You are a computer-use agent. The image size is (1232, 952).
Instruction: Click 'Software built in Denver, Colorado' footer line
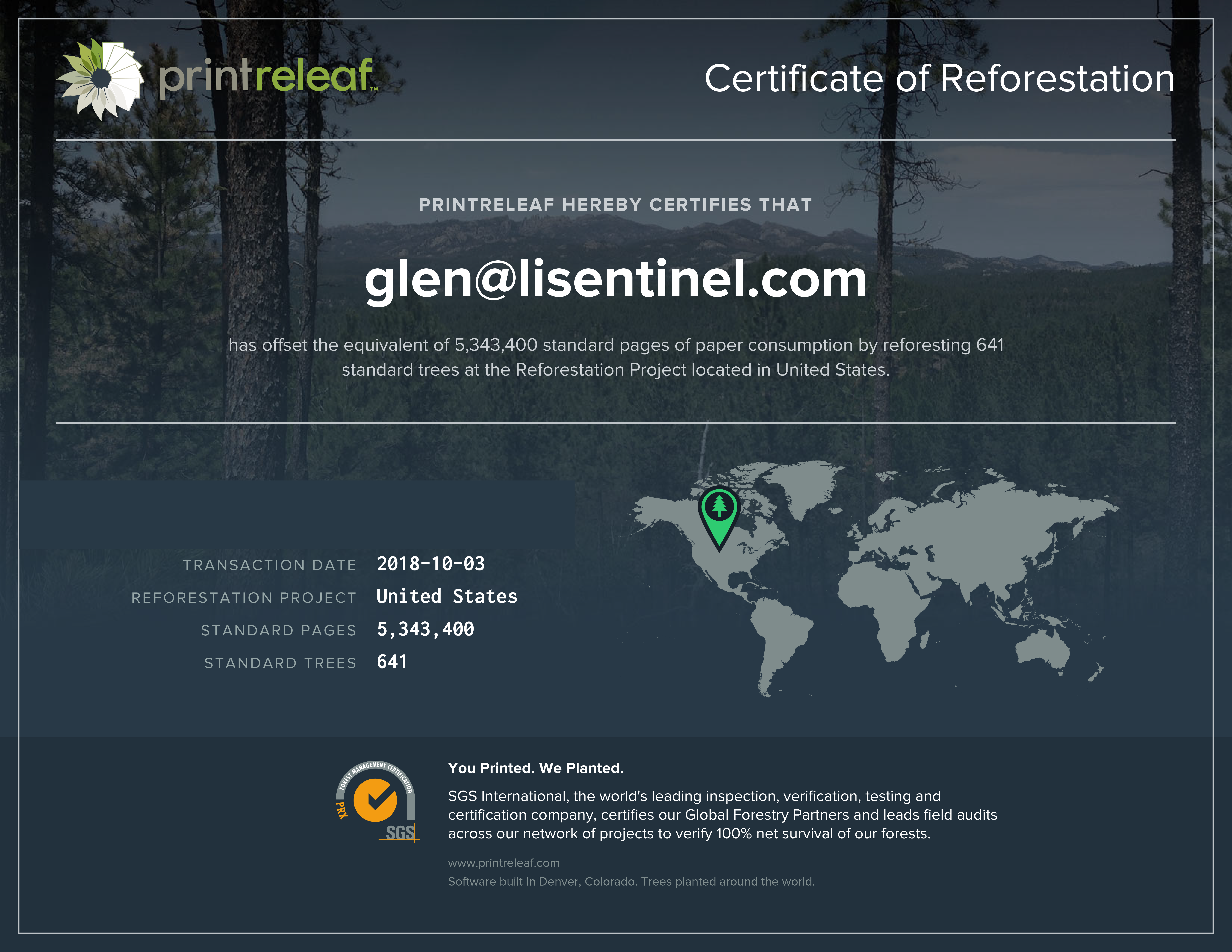pos(631,881)
